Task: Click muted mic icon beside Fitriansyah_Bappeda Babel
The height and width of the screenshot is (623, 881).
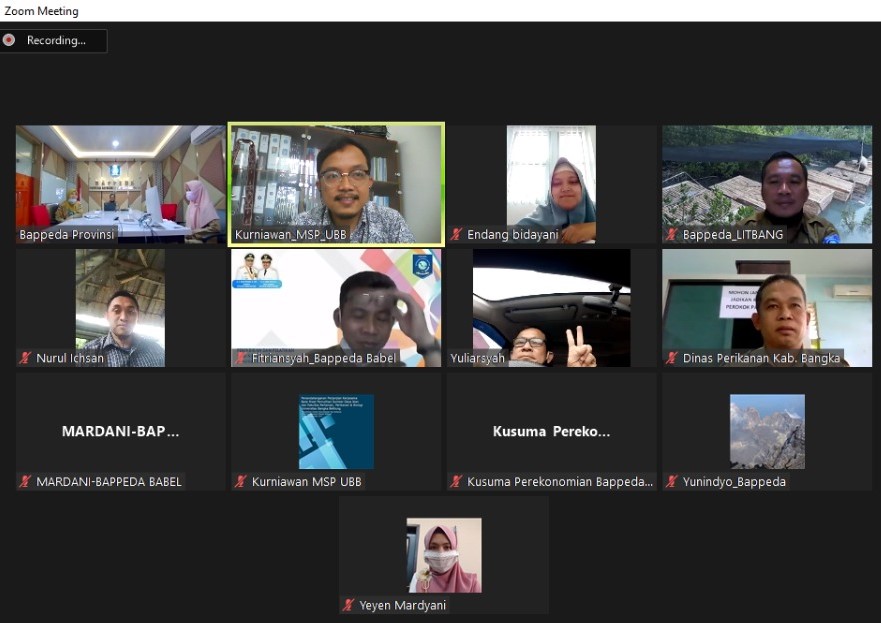Action: (241, 358)
